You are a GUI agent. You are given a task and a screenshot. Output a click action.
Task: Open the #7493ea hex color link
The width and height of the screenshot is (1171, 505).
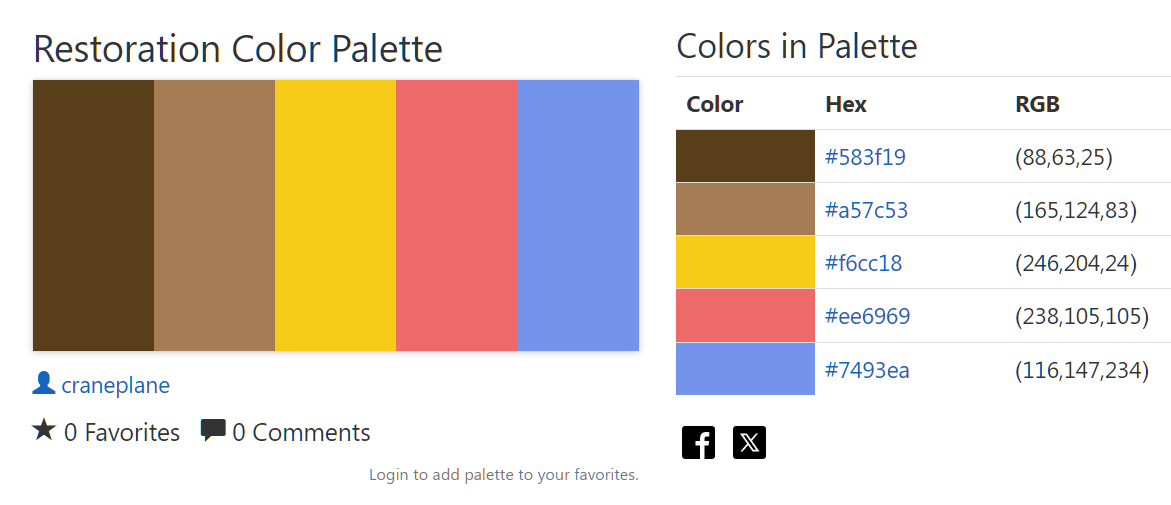point(867,370)
